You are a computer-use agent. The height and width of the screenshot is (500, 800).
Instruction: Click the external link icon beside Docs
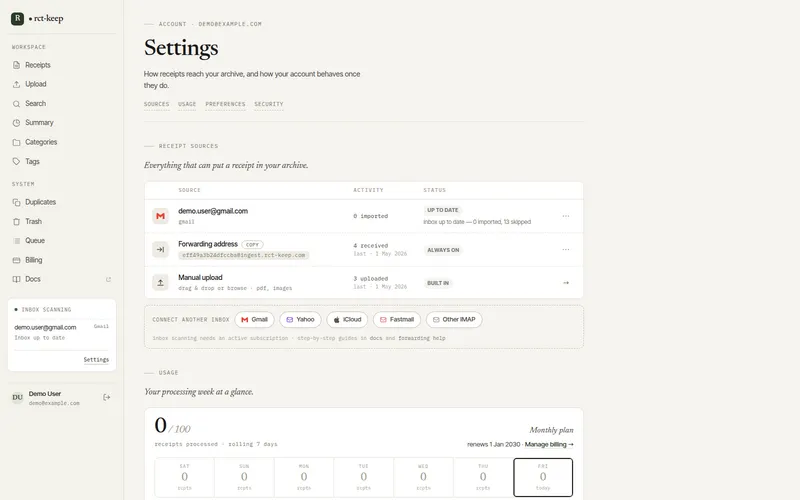click(108, 279)
